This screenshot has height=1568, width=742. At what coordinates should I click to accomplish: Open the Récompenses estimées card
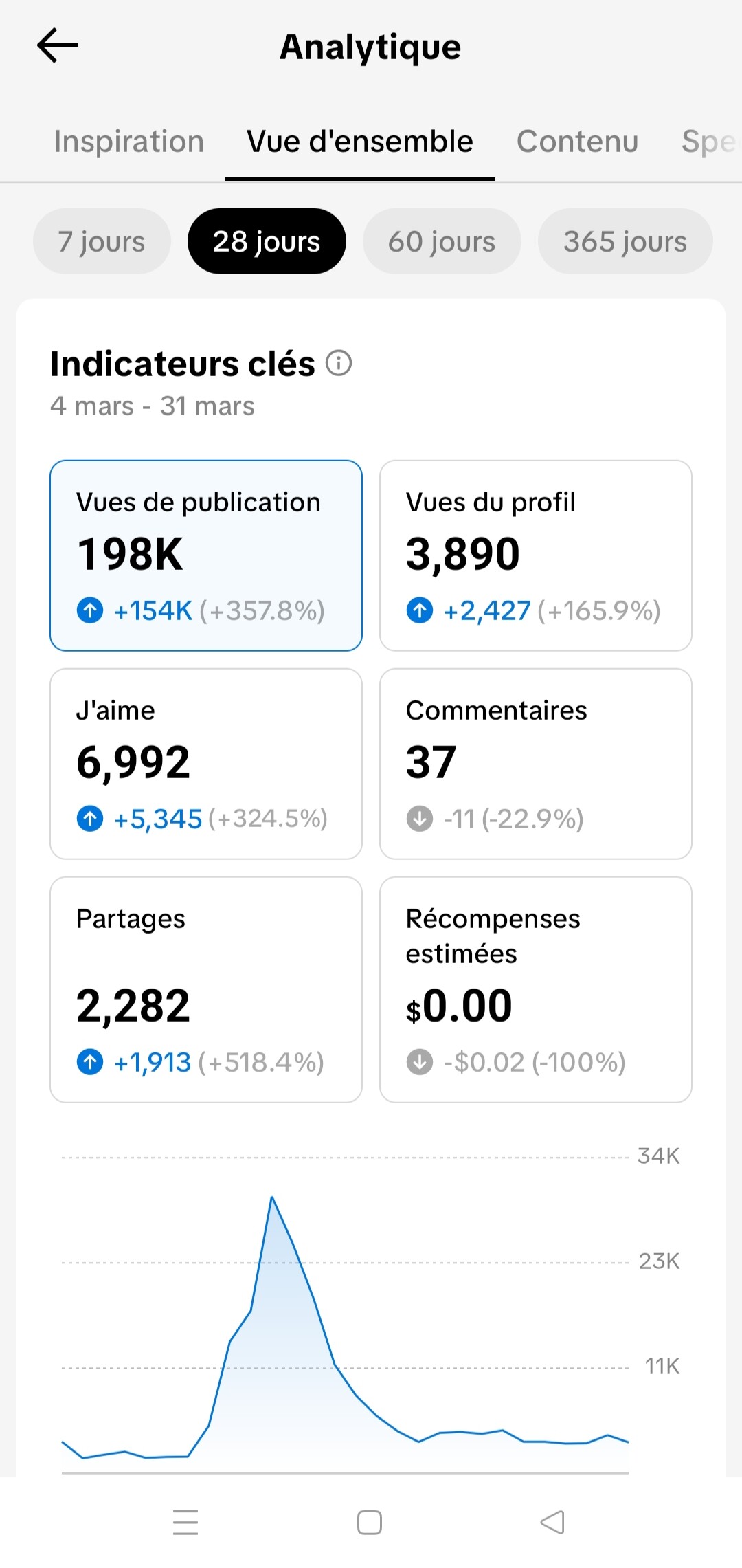coord(535,989)
